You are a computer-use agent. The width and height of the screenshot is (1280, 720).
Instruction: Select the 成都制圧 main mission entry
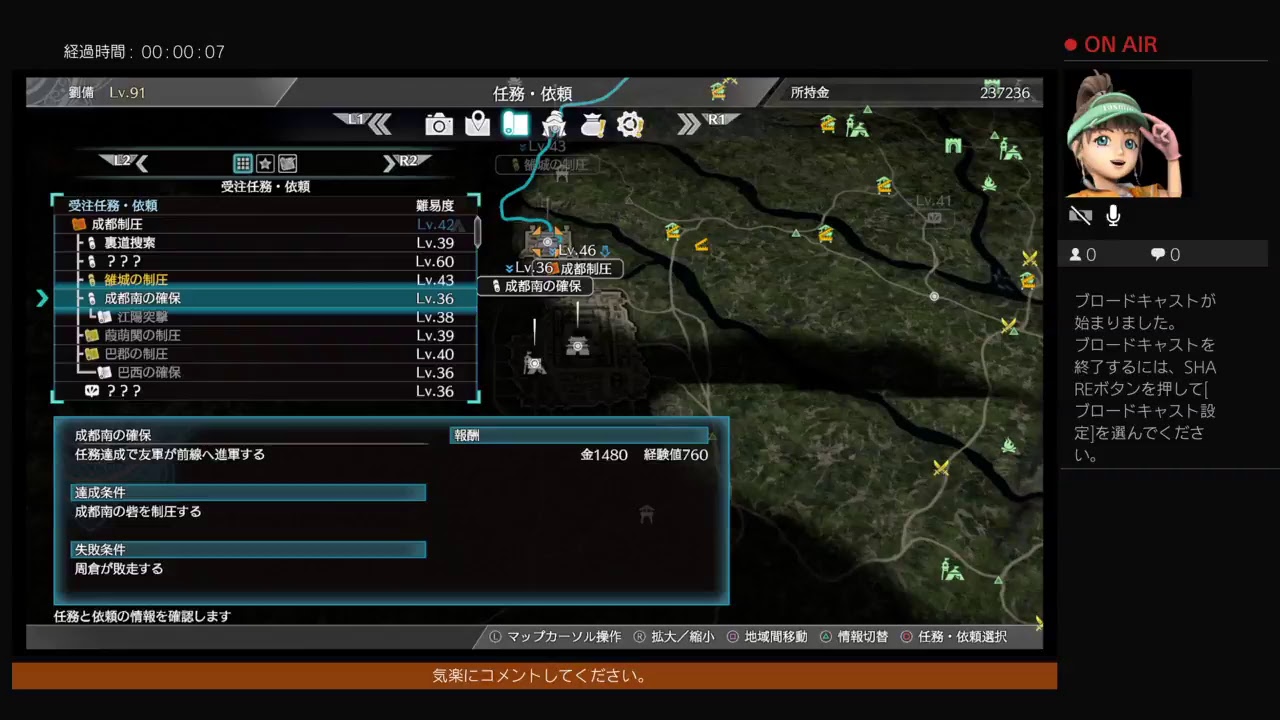[117, 225]
